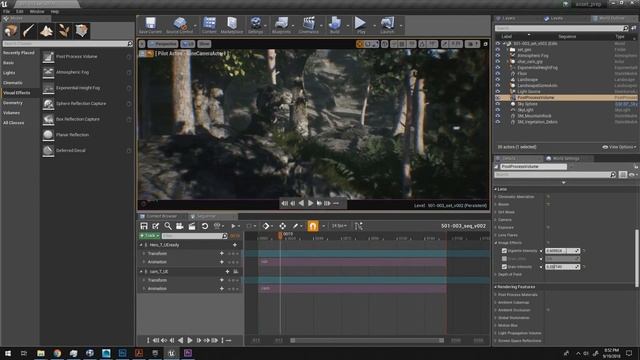Click the Sequencer render movie clapper icon
640x360 pixels.
pyautogui.click(x=192, y=226)
